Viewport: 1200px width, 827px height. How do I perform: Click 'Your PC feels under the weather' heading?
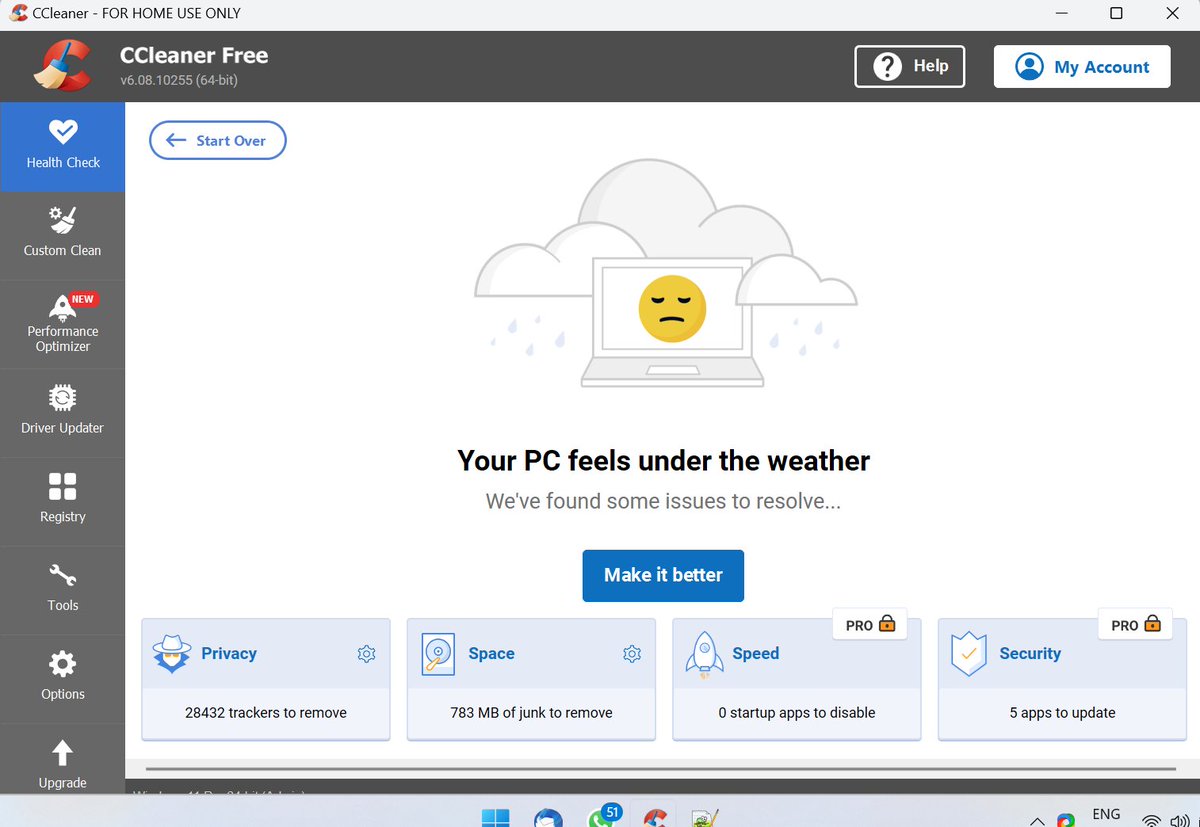(663, 461)
